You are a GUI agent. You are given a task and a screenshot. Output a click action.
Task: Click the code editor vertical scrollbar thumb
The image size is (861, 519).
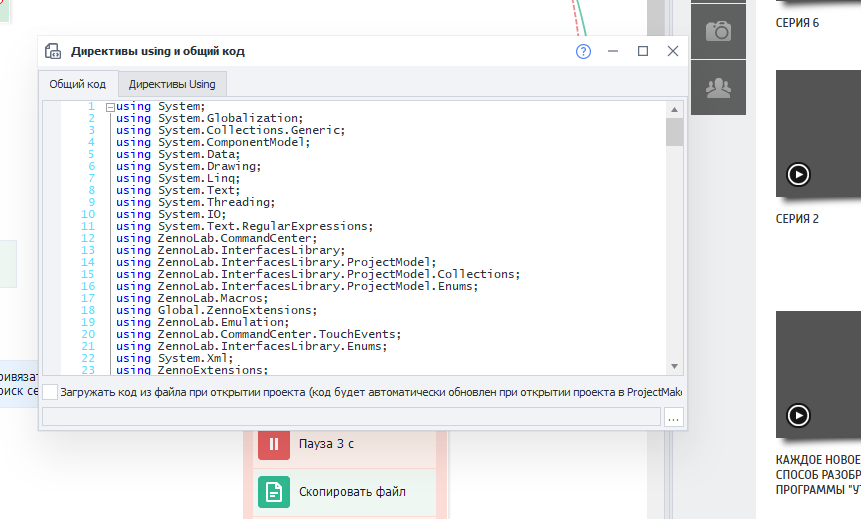(674, 132)
